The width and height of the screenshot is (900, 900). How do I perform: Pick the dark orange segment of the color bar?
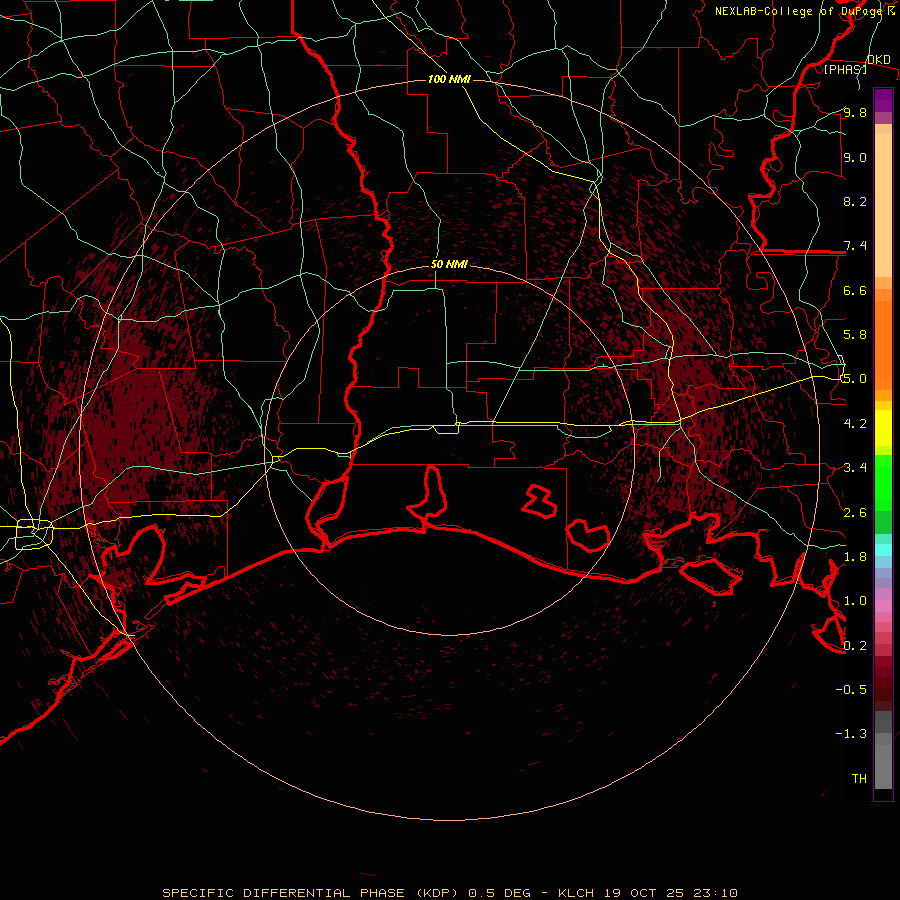point(883,346)
